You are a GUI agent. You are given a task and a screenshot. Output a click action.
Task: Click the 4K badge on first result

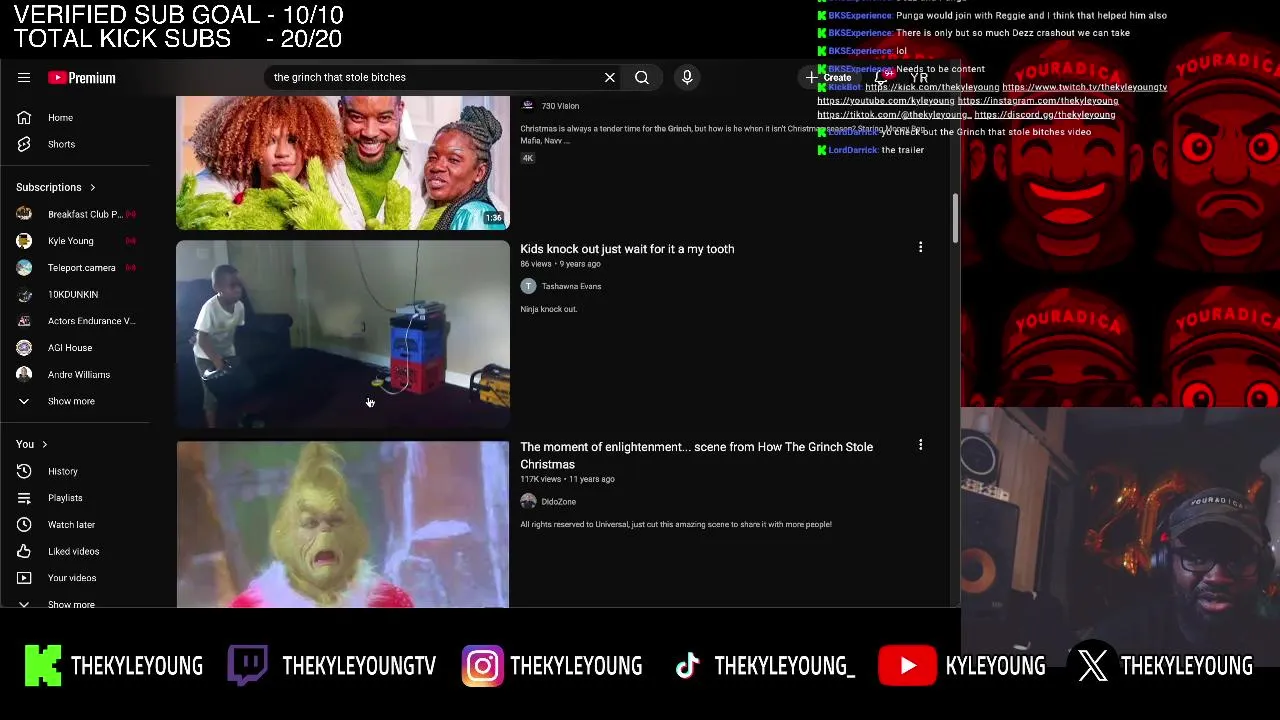pos(528,158)
